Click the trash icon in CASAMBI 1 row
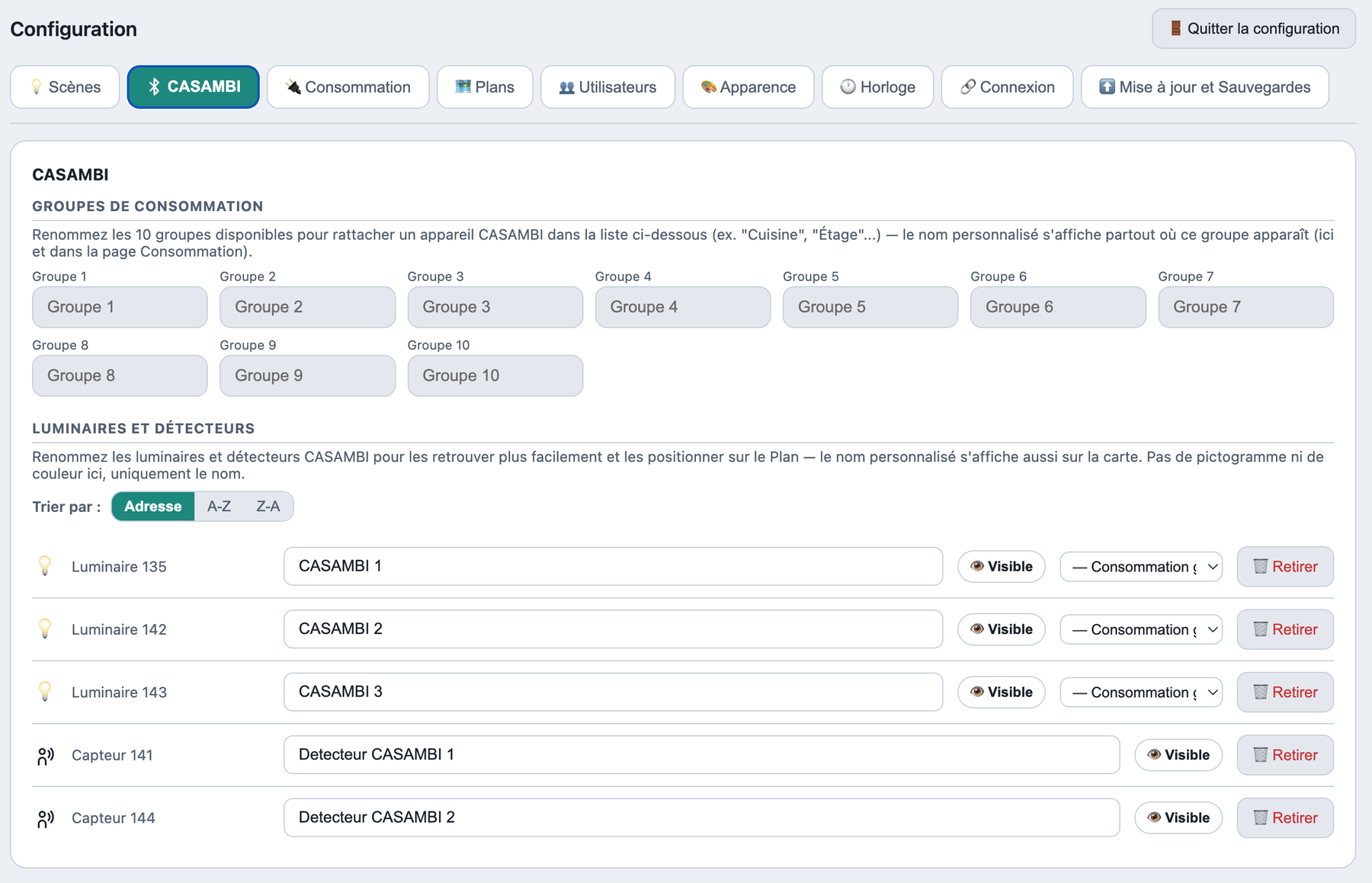Screen dimensions: 1372x883 1260,566
